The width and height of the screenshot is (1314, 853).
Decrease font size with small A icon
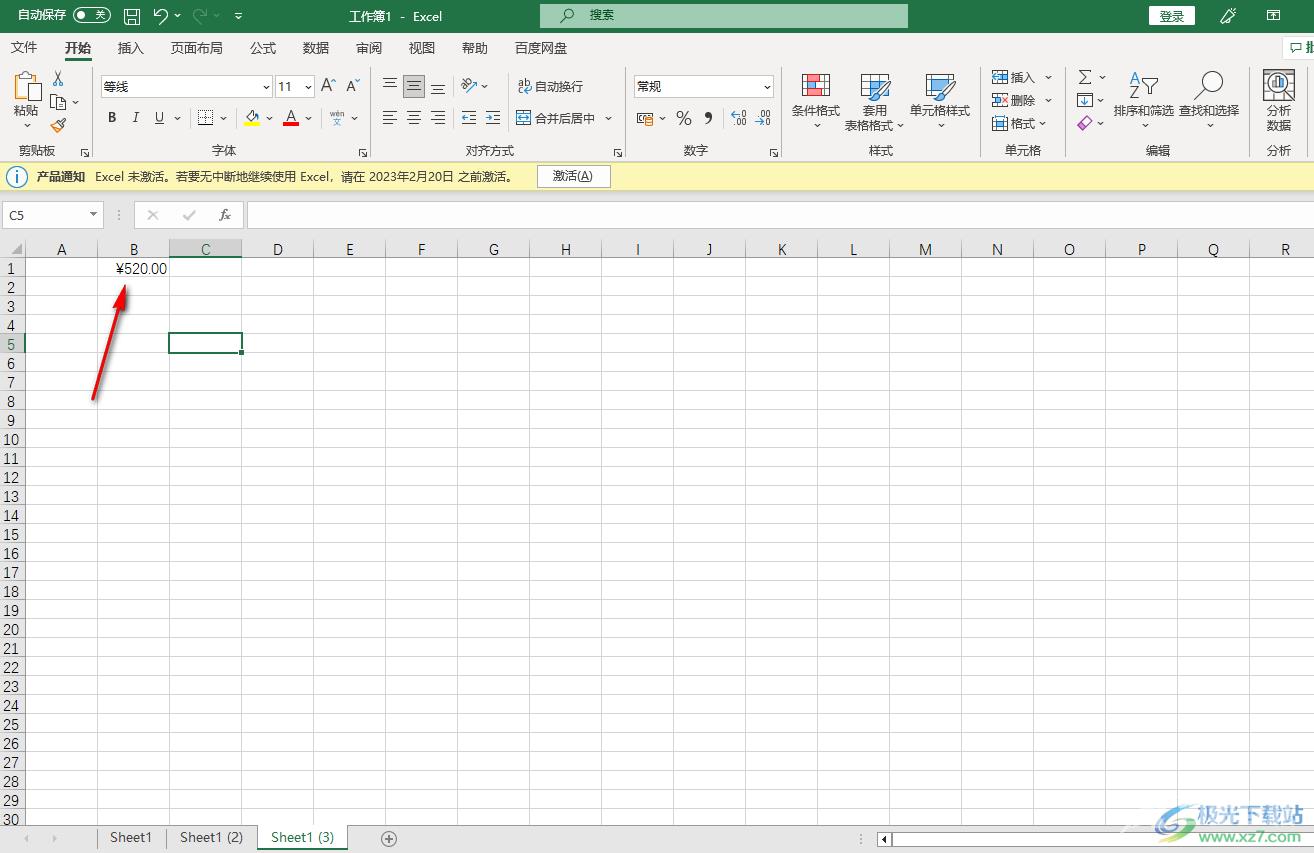pos(352,86)
